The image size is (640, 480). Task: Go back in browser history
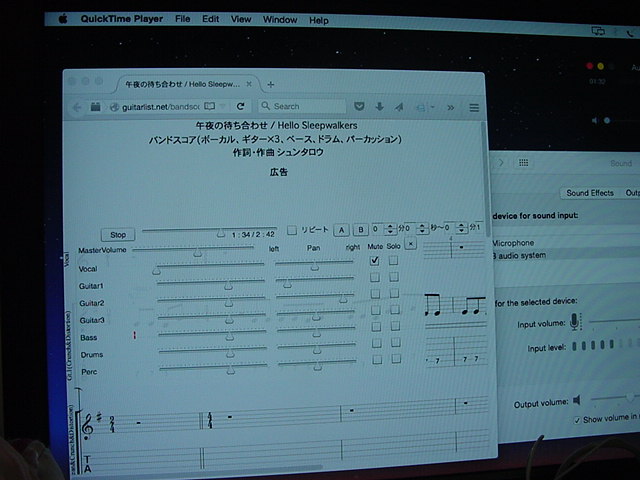tap(77, 107)
